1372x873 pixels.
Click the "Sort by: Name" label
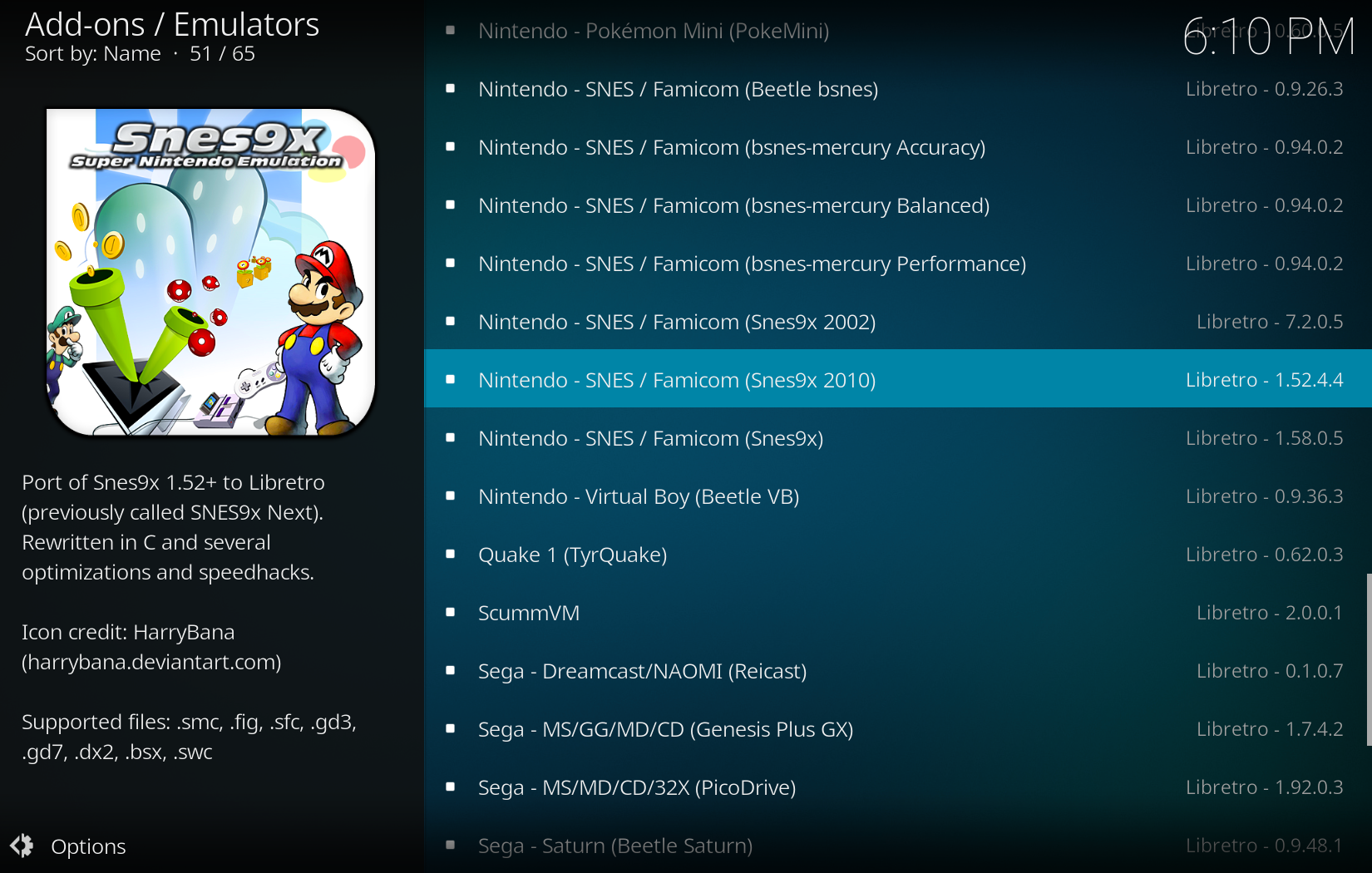tap(93, 54)
